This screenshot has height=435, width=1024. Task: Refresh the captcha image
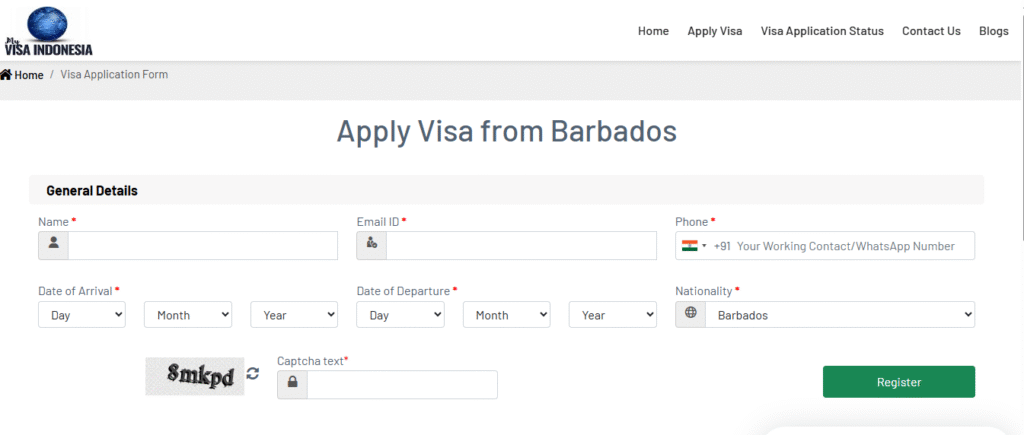tap(253, 374)
